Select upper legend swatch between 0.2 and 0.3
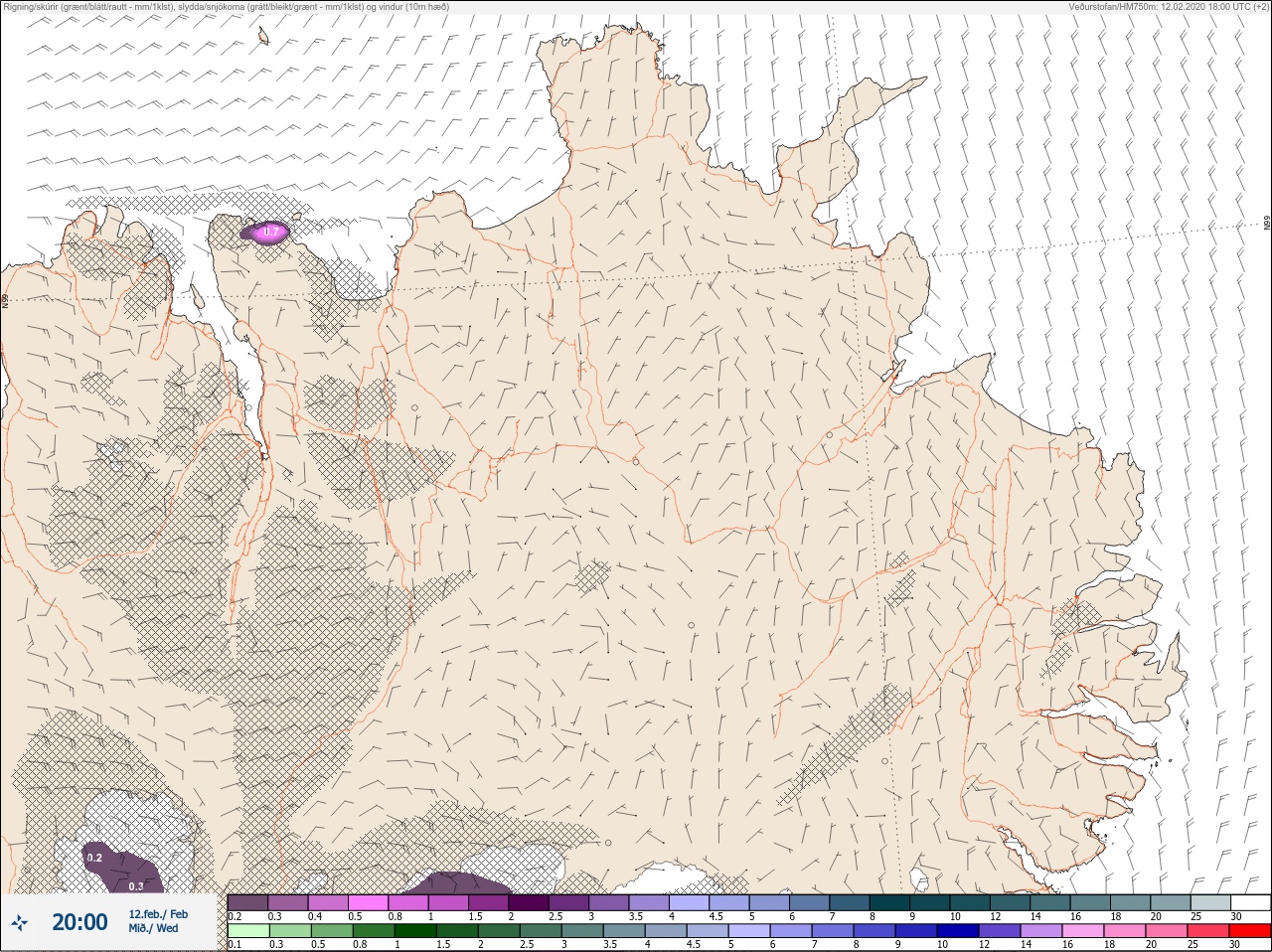 (247, 902)
